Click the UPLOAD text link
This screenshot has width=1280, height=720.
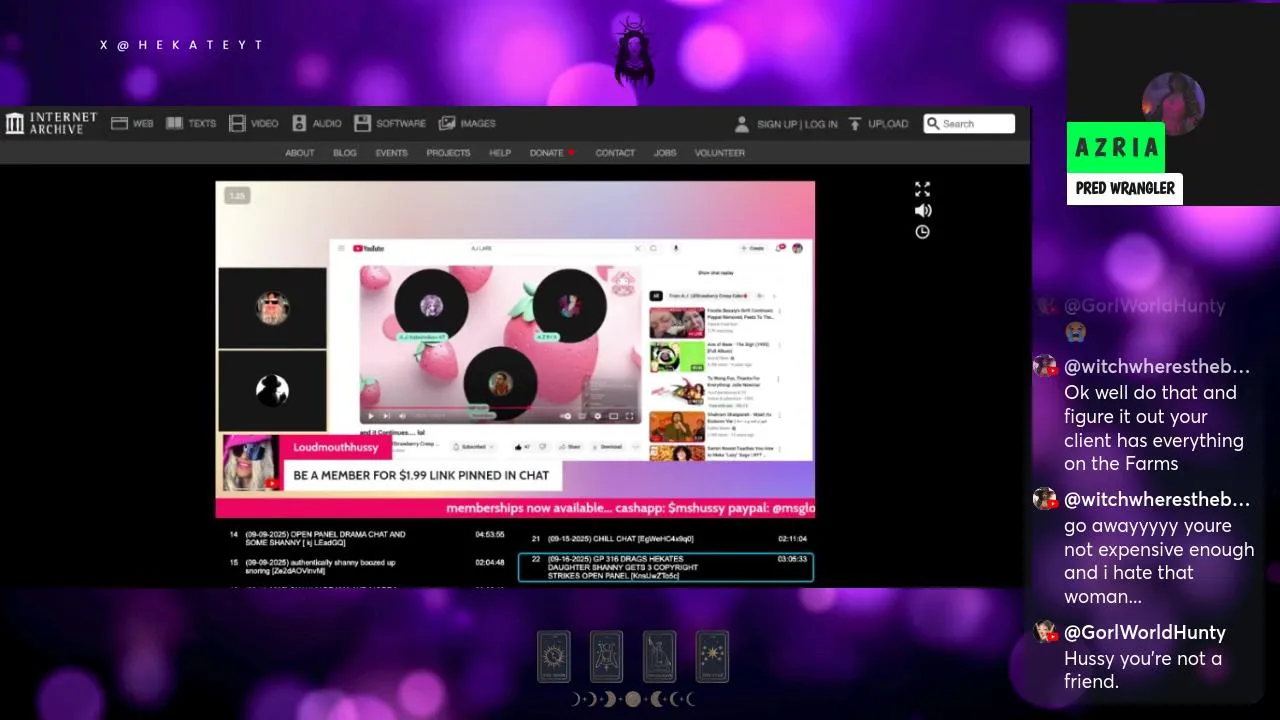coord(888,124)
